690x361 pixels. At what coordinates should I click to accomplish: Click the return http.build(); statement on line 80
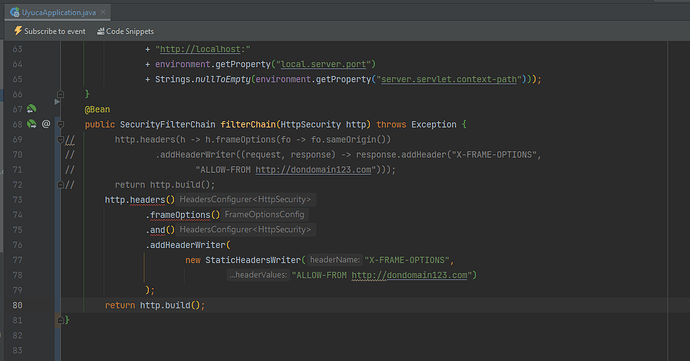pyautogui.click(x=155, y=305)
